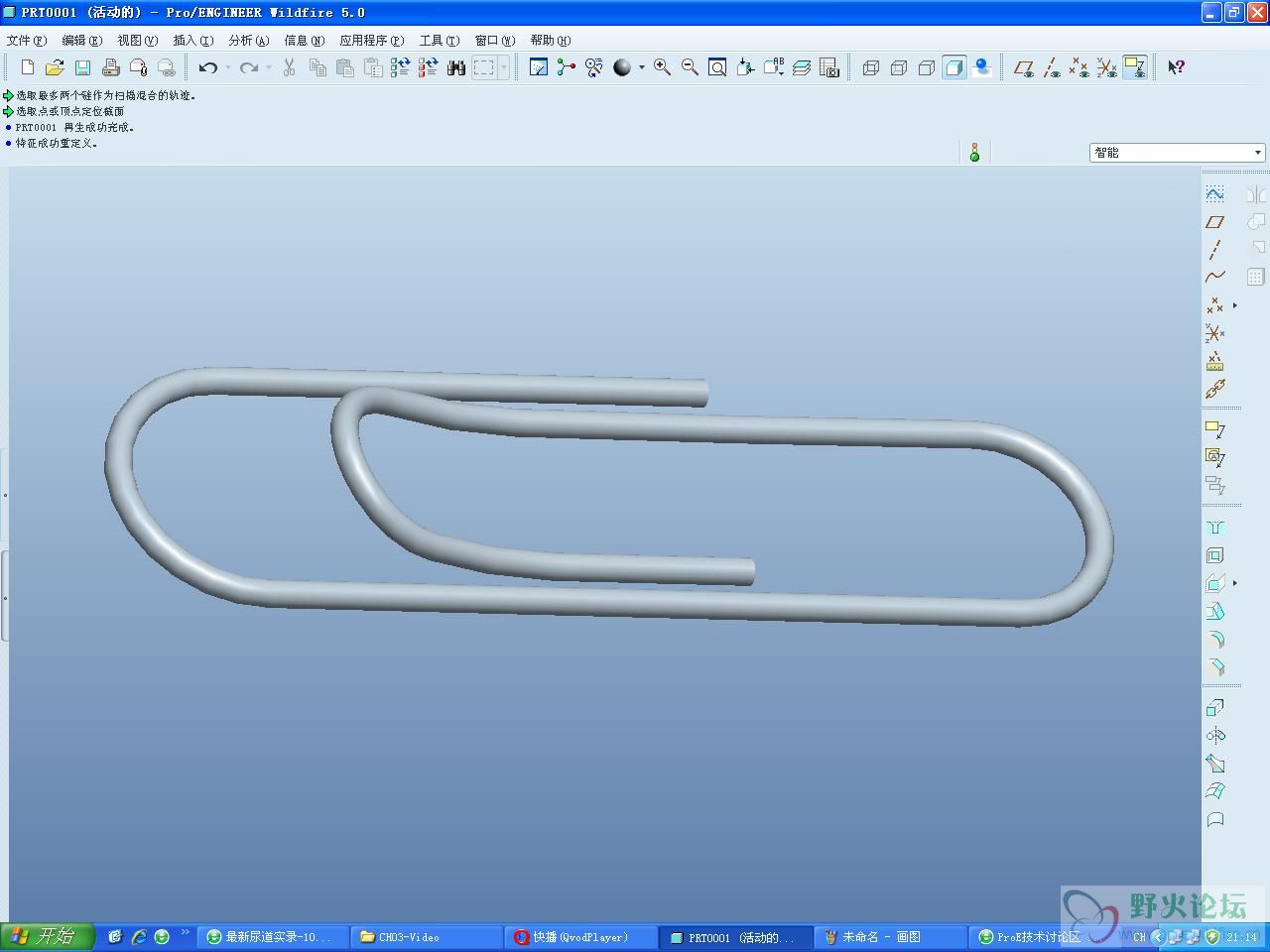Select the Revolve tool in right toolbar
The image size is (1270, 952).
[x=1215, y=736]
